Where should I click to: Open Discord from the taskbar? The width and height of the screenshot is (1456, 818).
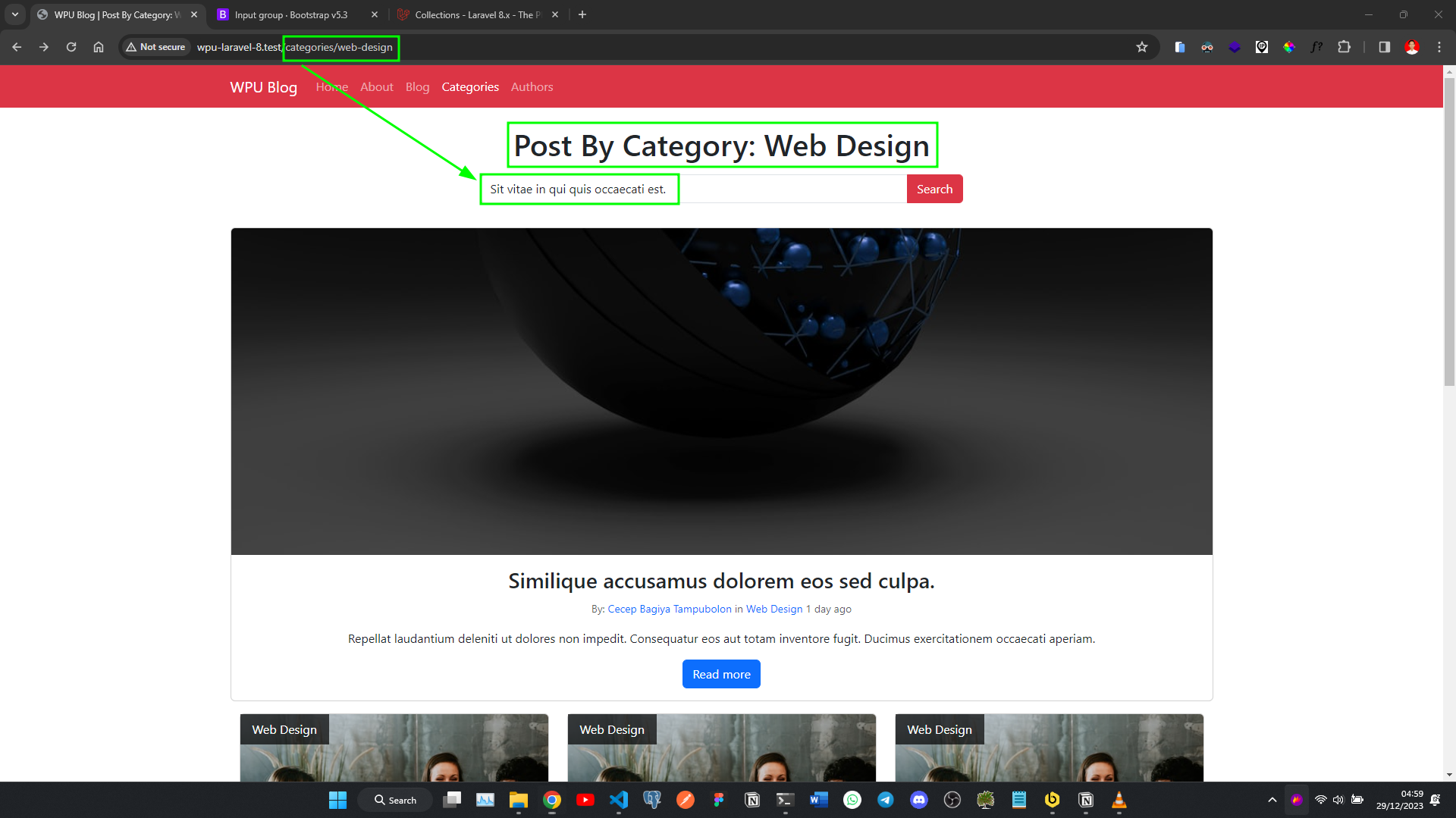pyautogui.click(x=919, y=800)
